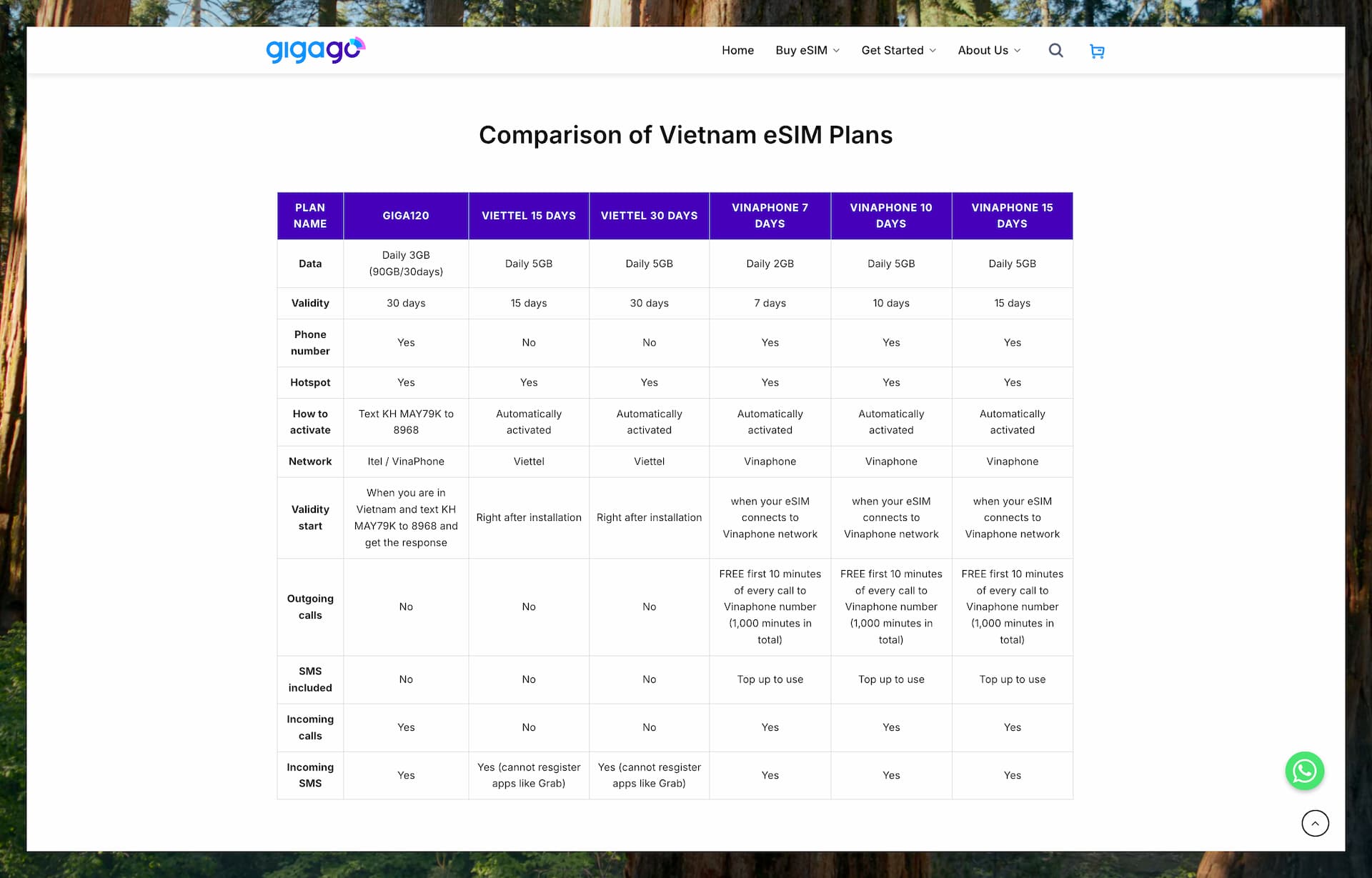Toggle VIETTEL 30 DAYS plan column
This screenshot has height=878, width=1372.
(x=648, y=216)
